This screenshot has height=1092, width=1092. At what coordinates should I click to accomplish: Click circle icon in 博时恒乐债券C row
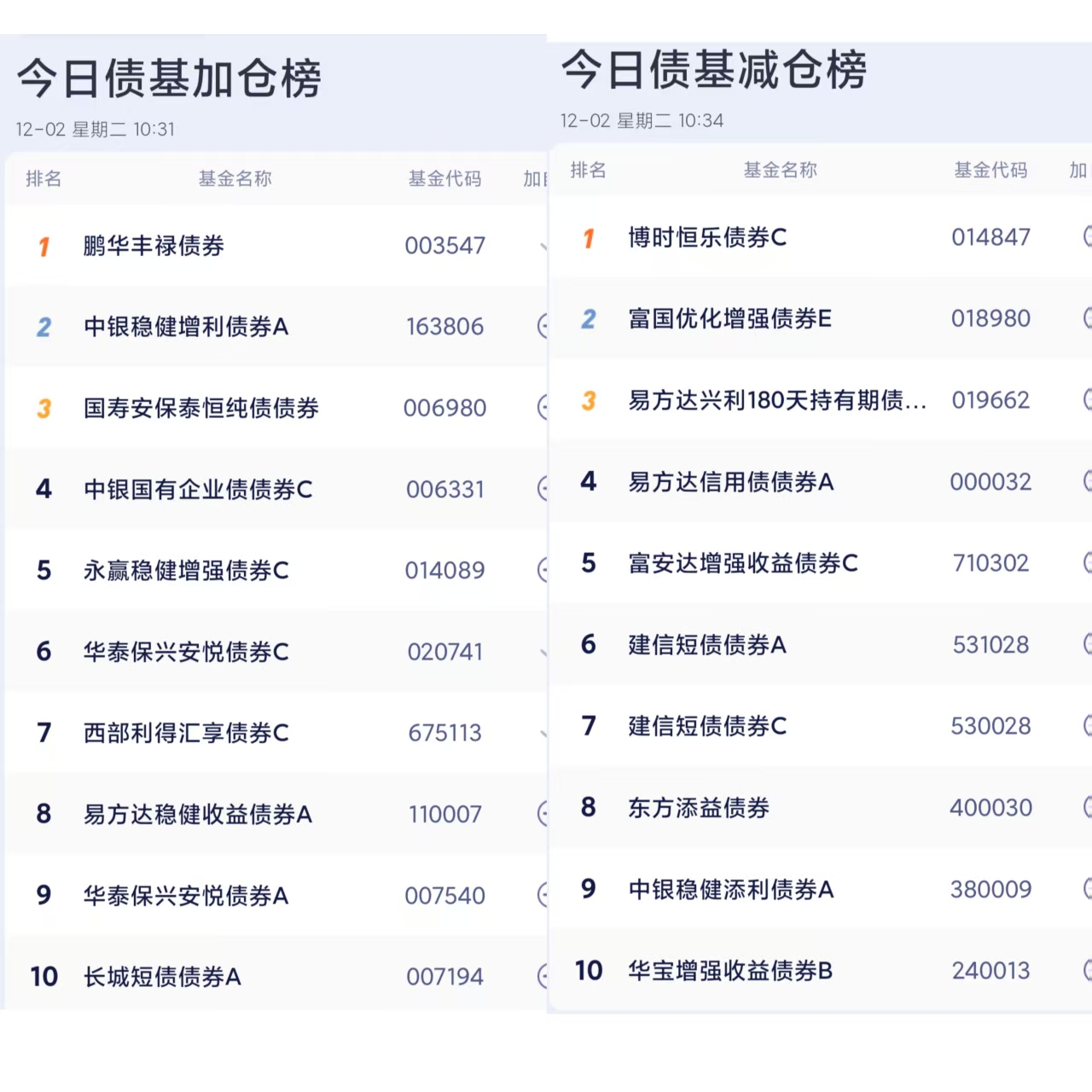click(1087, 236)
